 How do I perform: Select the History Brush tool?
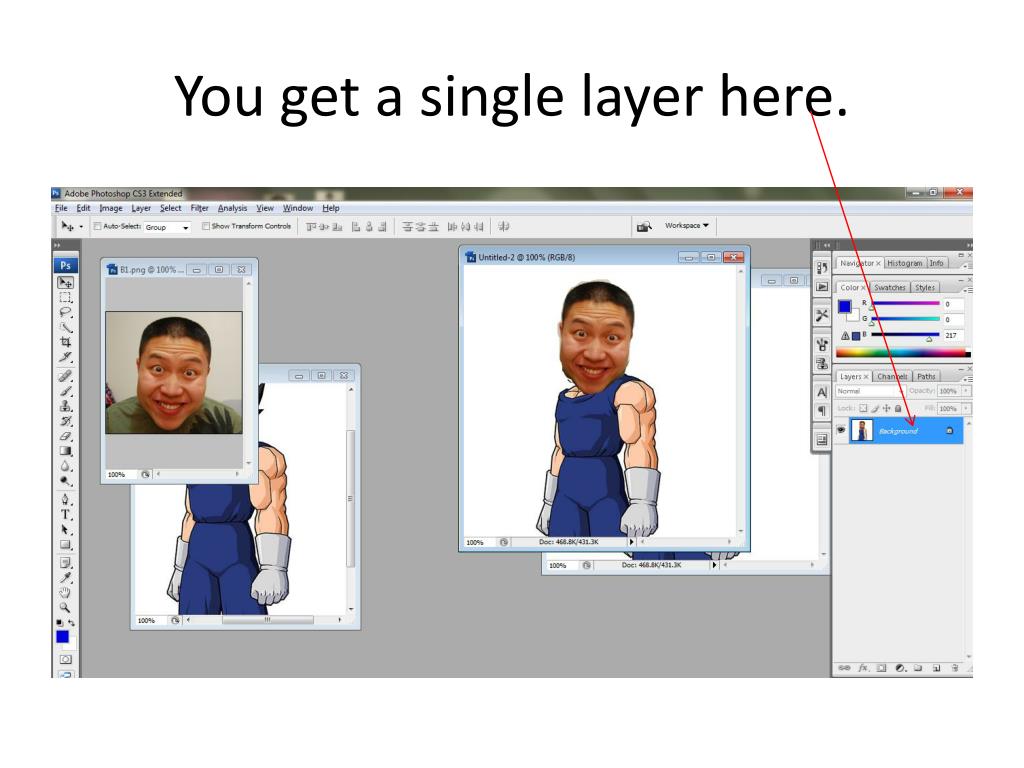coord(65,421)
